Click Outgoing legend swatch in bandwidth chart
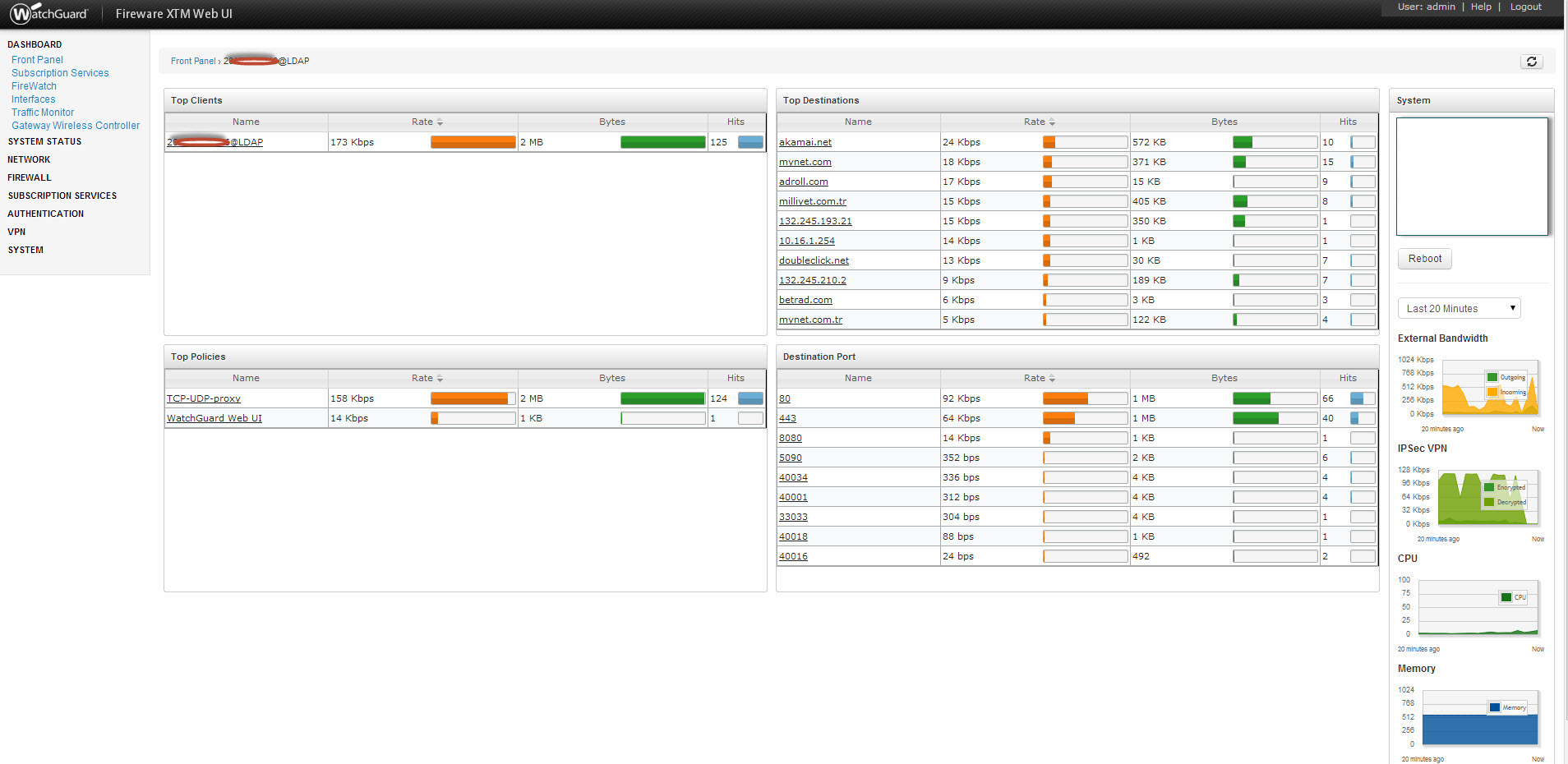Image resolution: width=1568 pixels, height=764 pixels. point(1492,378)
